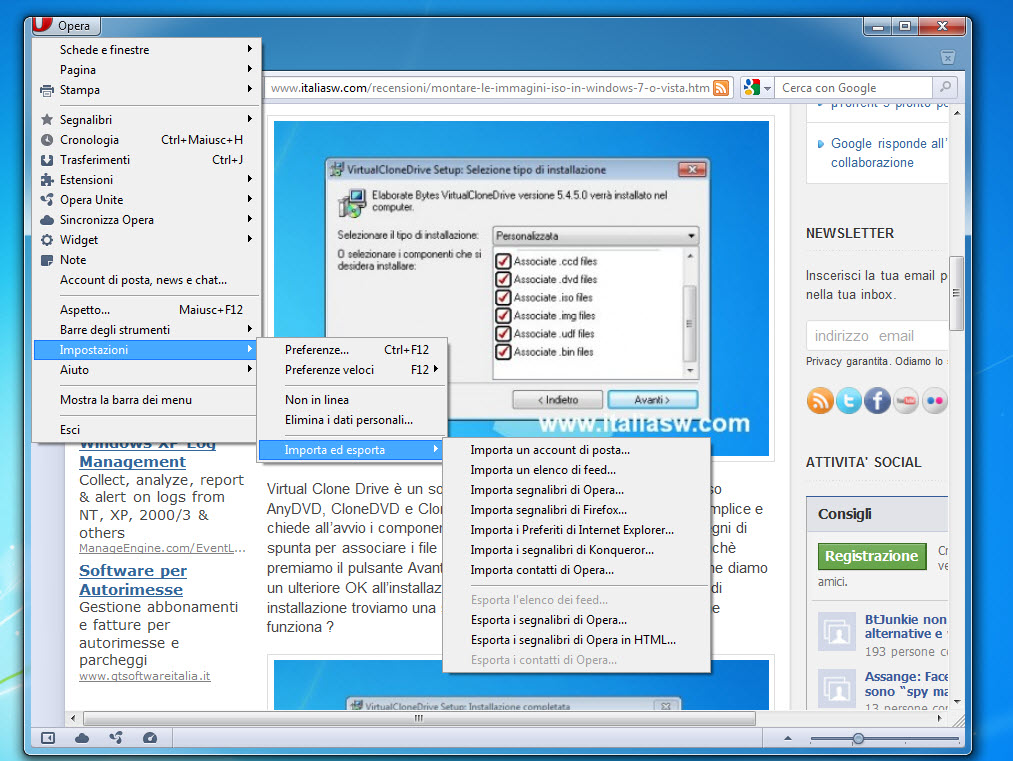Click the Facebook social icon
This screenshot has height=761, width=1013.
(877, 401)
